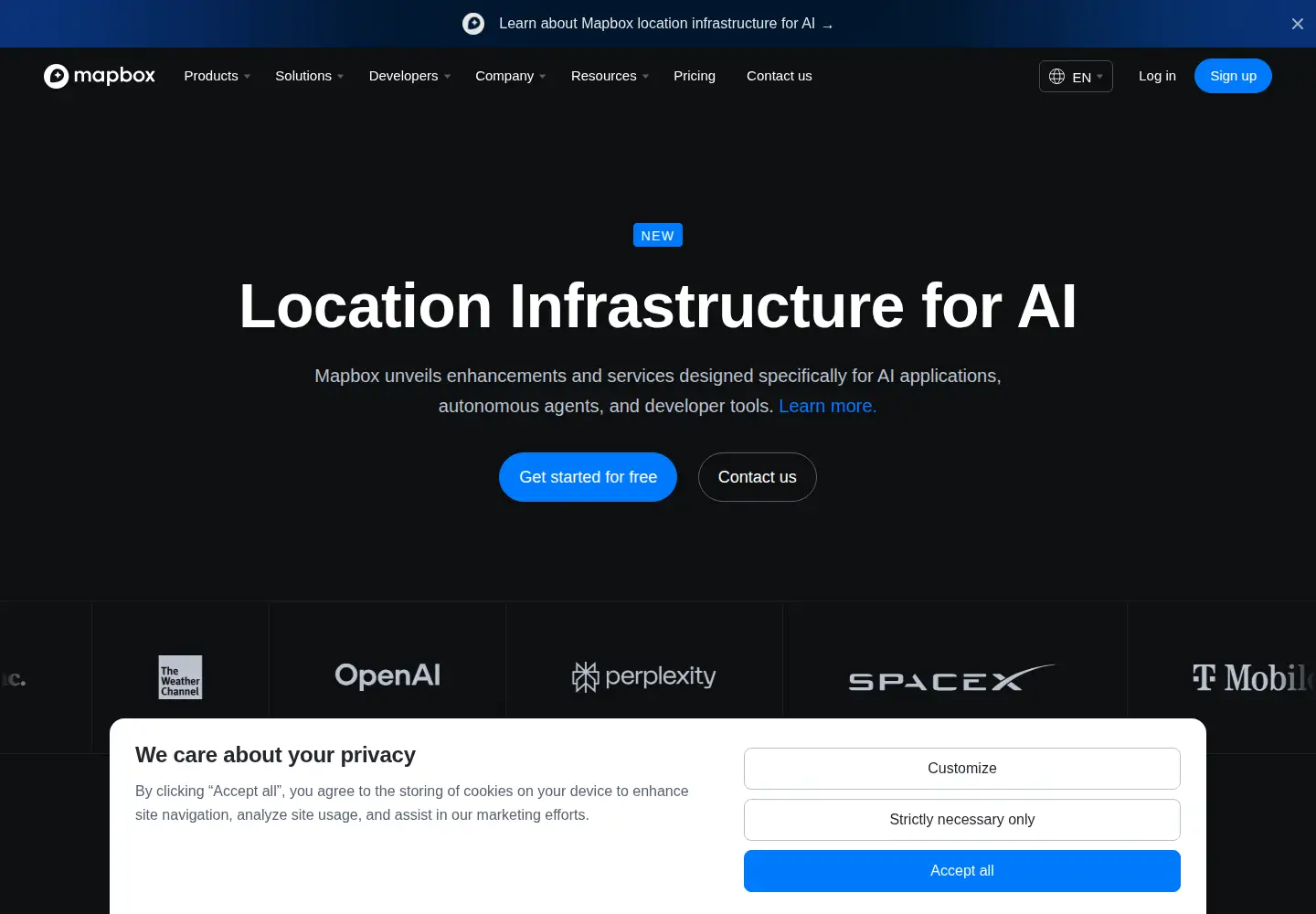Click the Sign up button
This screenshot has width=1316, height=914.
point(1233,76)
